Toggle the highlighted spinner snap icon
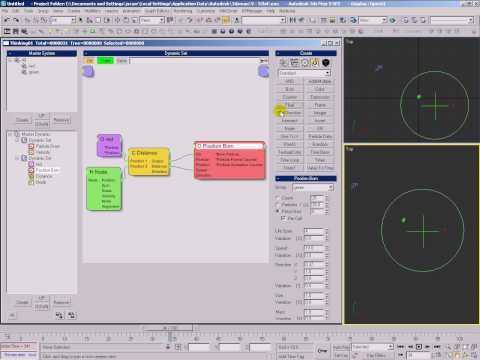The image size is (480, 360). 226,20
